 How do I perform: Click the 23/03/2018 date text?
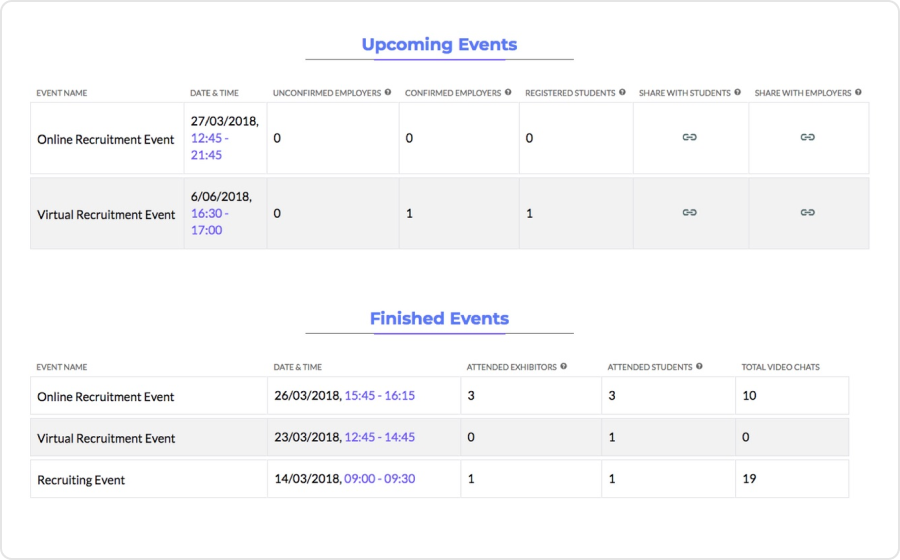click(308, 437)
